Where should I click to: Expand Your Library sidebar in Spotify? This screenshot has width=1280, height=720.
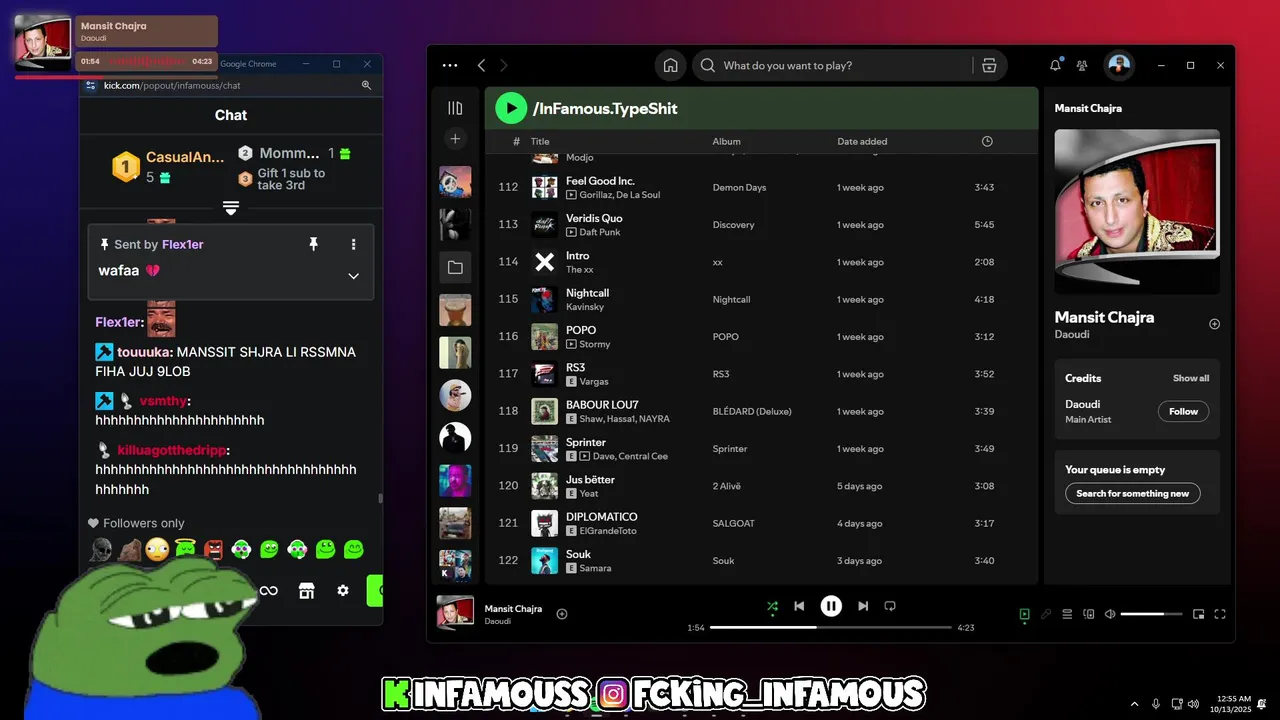(455, 108)
